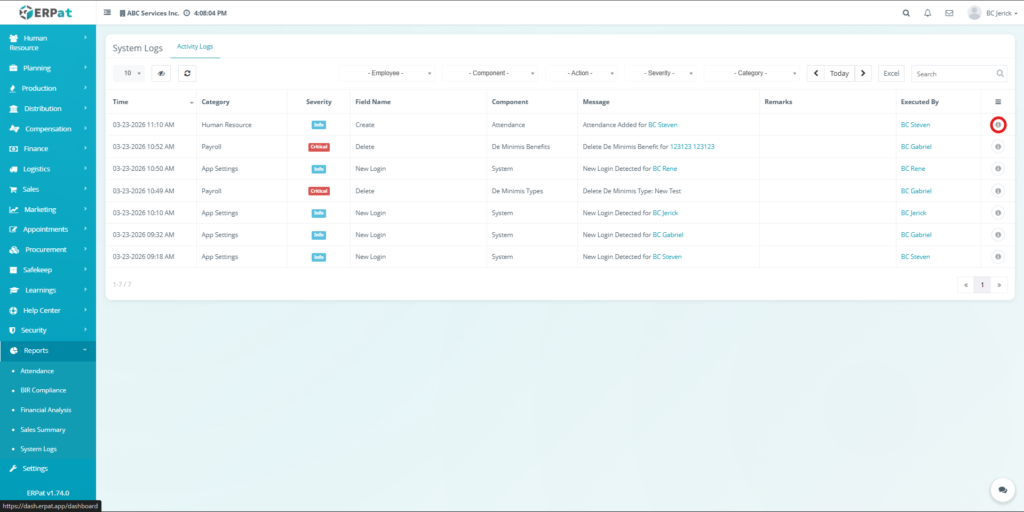
Task: Expand the Finance sidebar menu
Action: tap(48, 148)
